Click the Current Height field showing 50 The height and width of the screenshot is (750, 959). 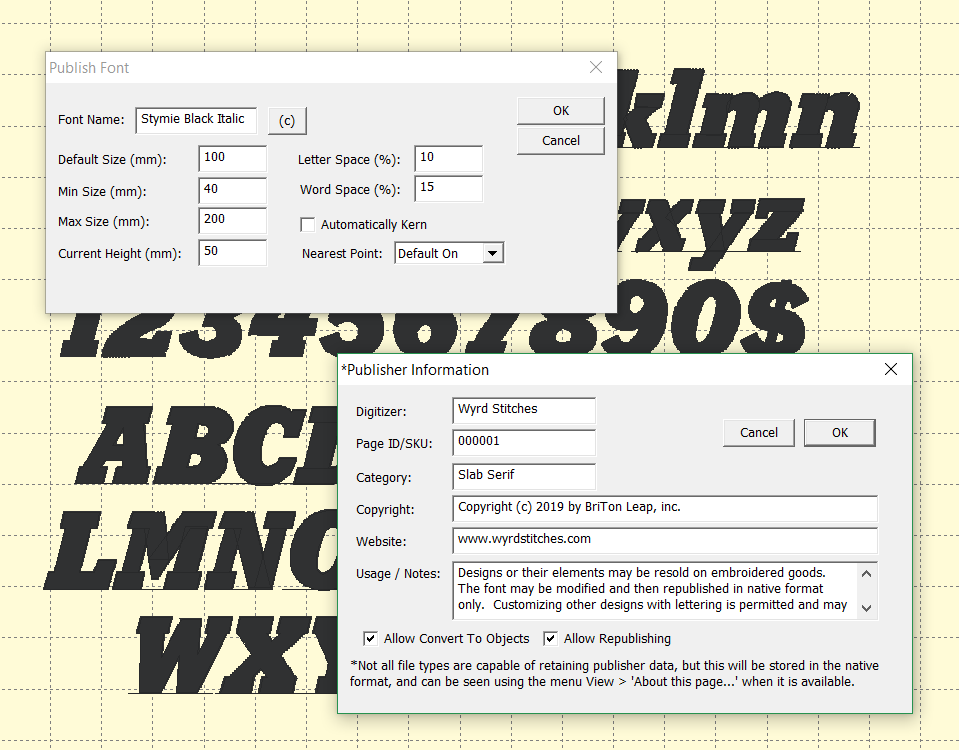coord(232,253)
